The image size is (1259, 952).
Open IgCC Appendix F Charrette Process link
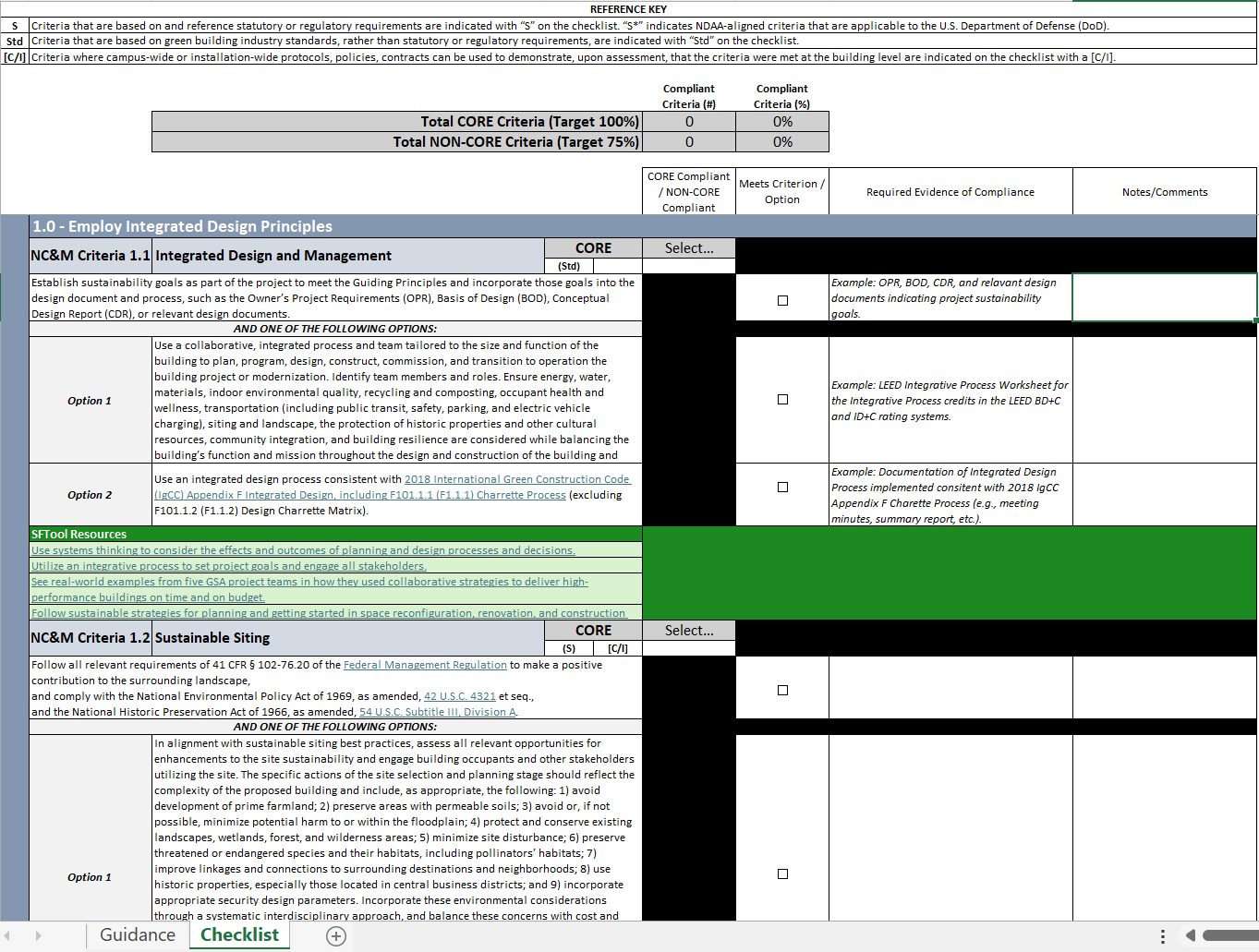[x=360, y=495]
